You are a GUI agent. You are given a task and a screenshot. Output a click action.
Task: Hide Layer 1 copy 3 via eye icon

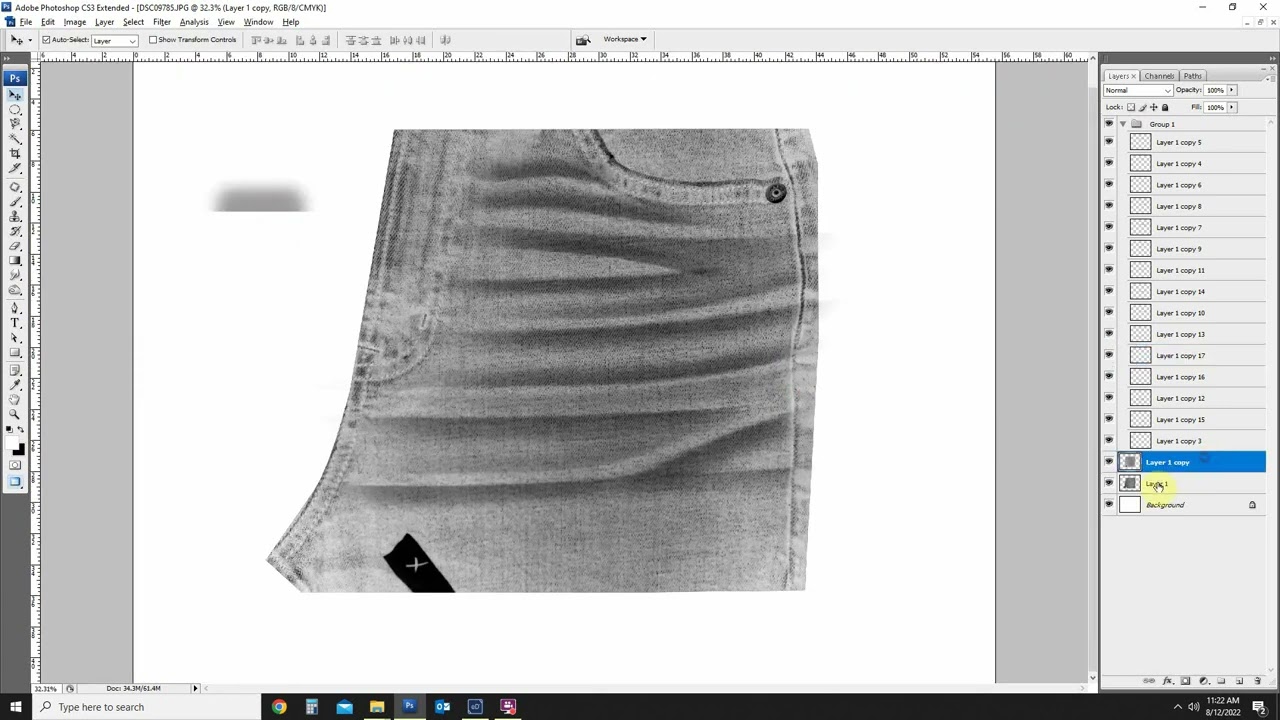point(1108,441)
